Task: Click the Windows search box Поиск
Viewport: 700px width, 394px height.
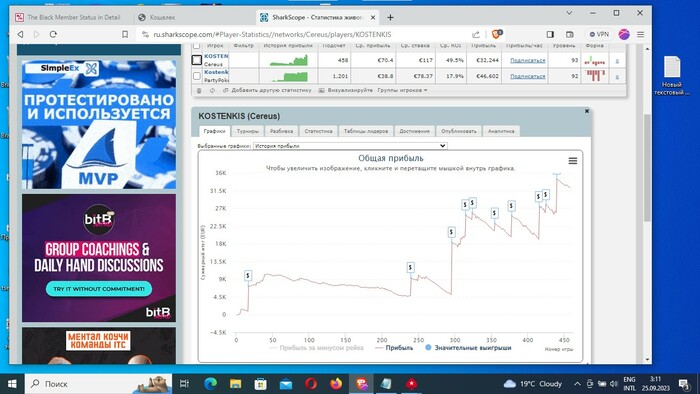Action: click(x=98, y=384)
